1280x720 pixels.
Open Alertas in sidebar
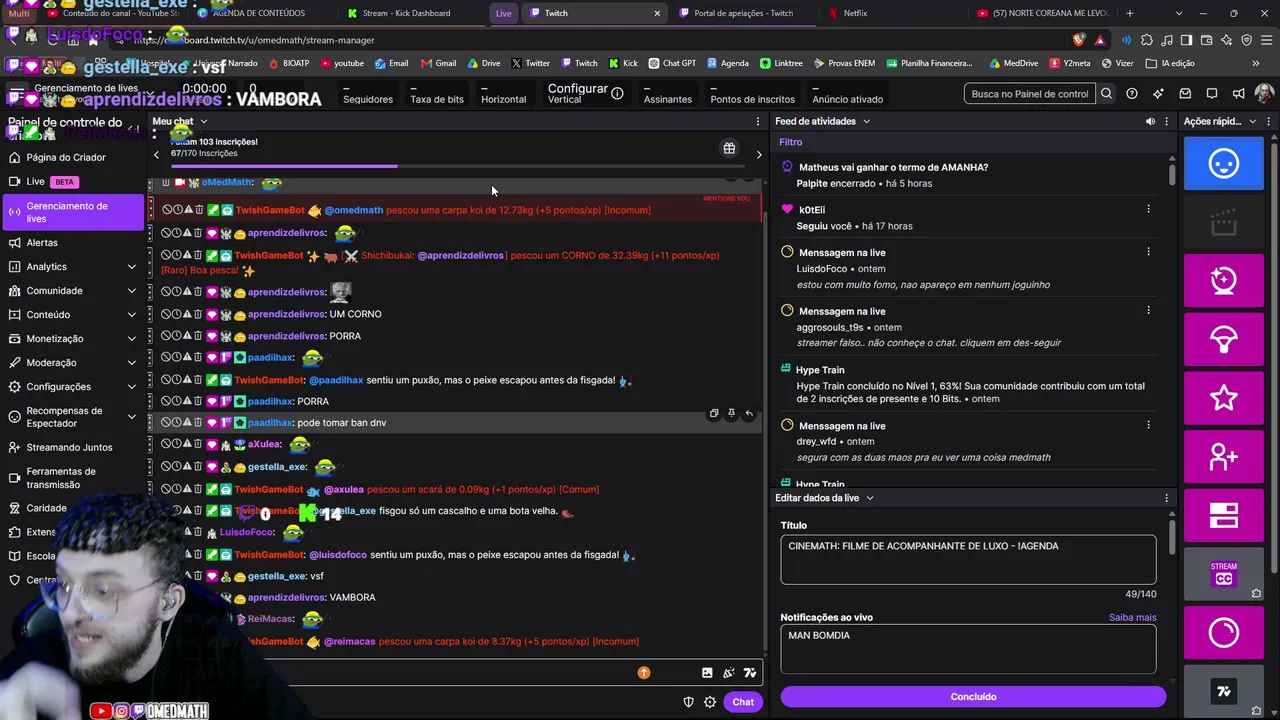point(72,243)
